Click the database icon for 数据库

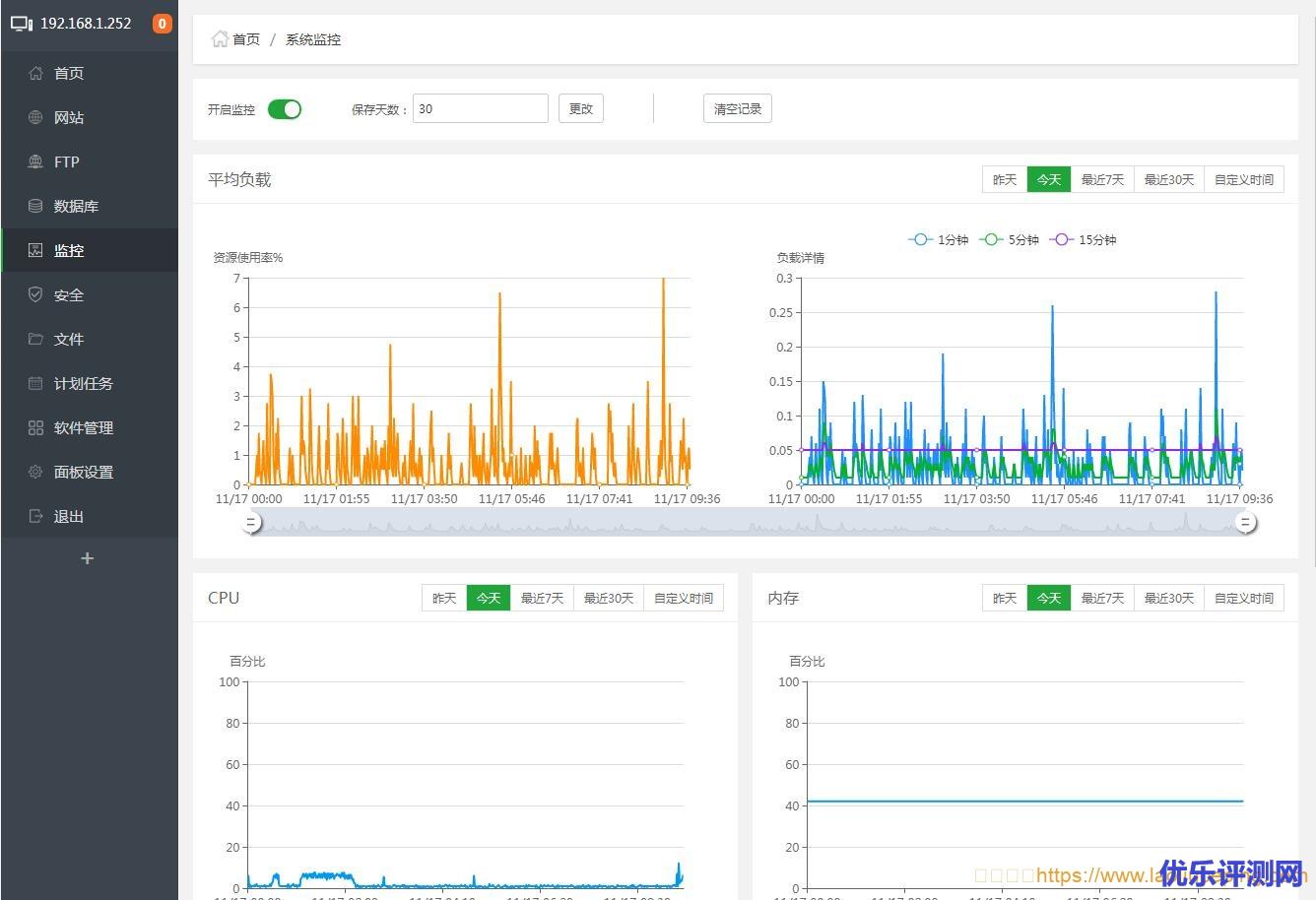pos(35,206)
